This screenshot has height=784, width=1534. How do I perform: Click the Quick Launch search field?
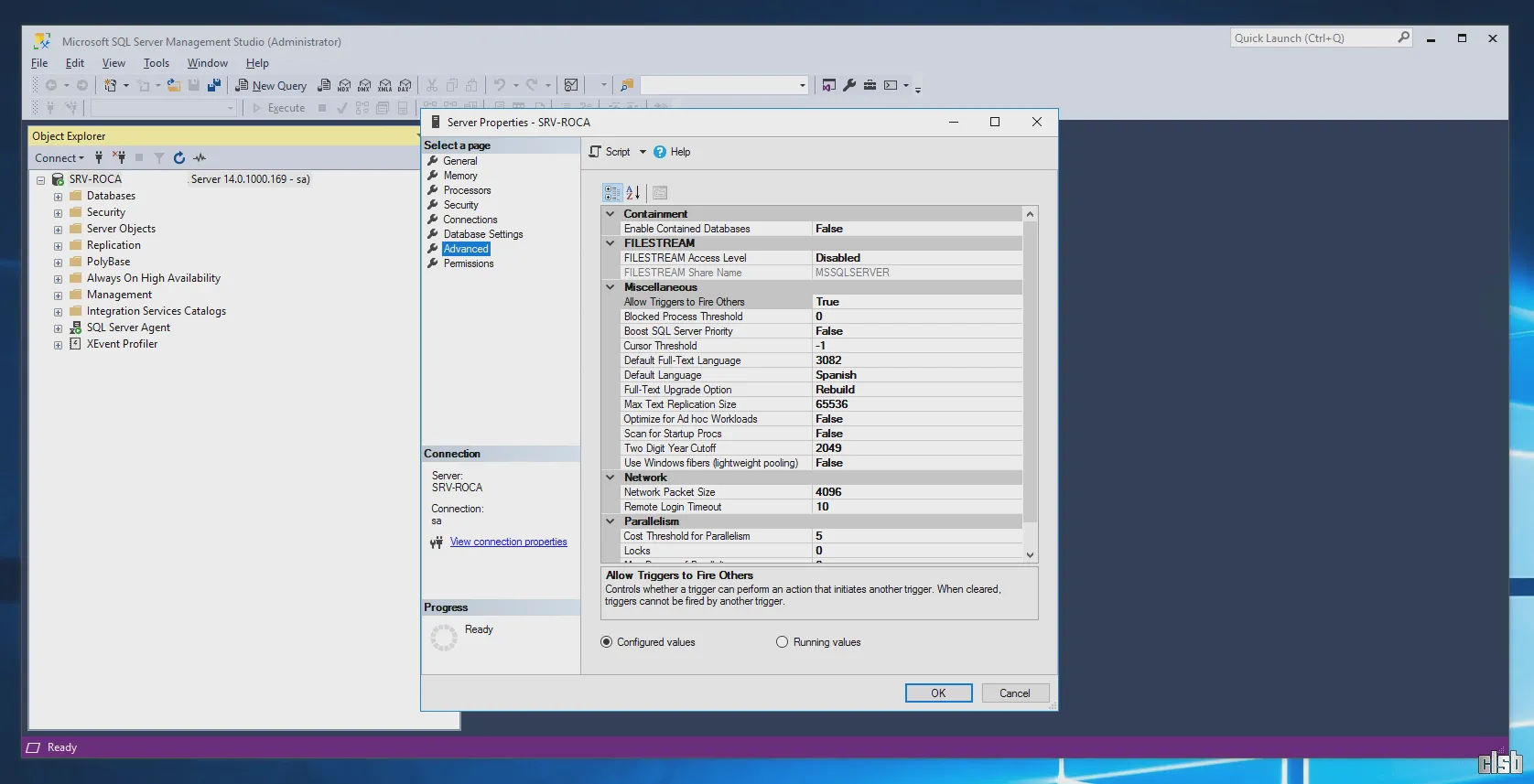pyautogui.click(x=1313, y=38)
